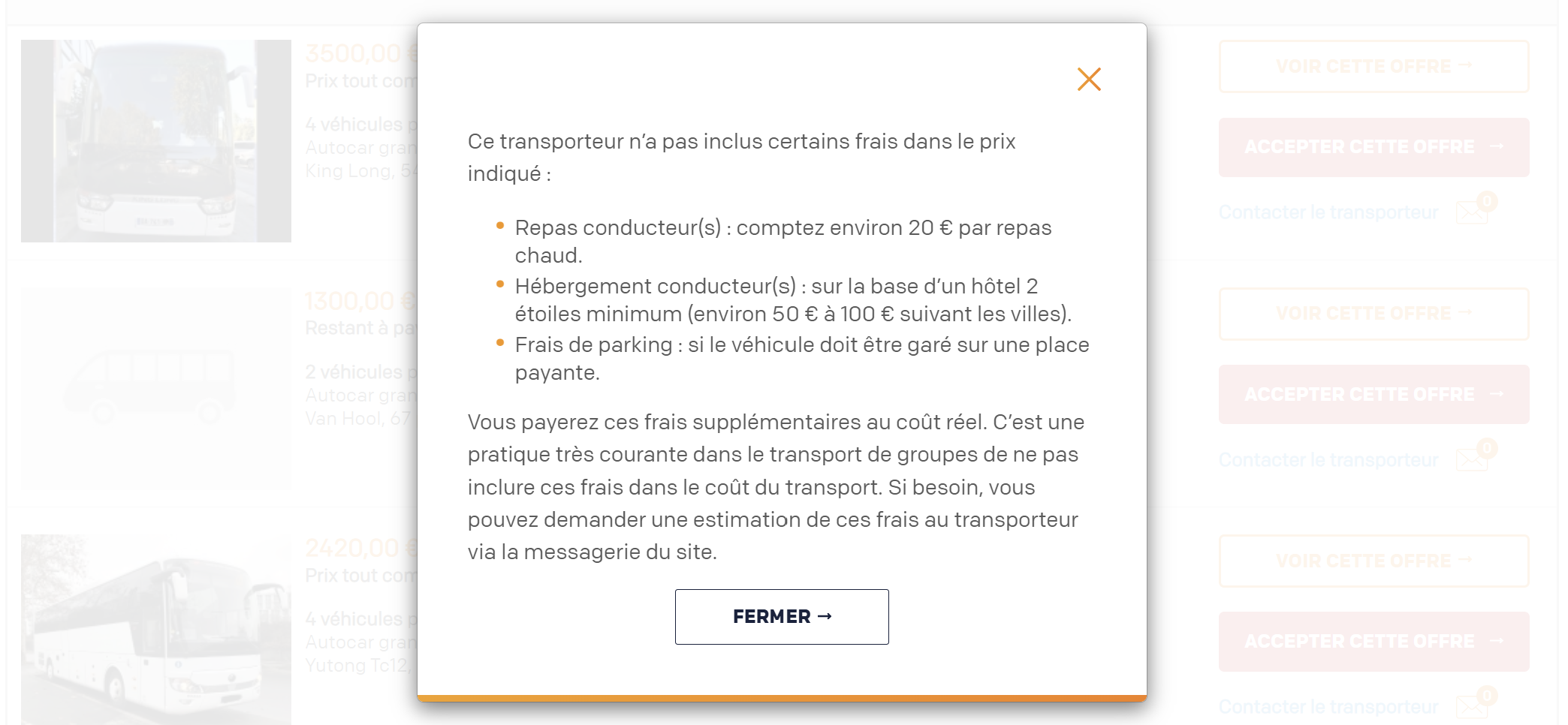Open the message envelope icon for 2420,00 € offer

click(1472, 707)
